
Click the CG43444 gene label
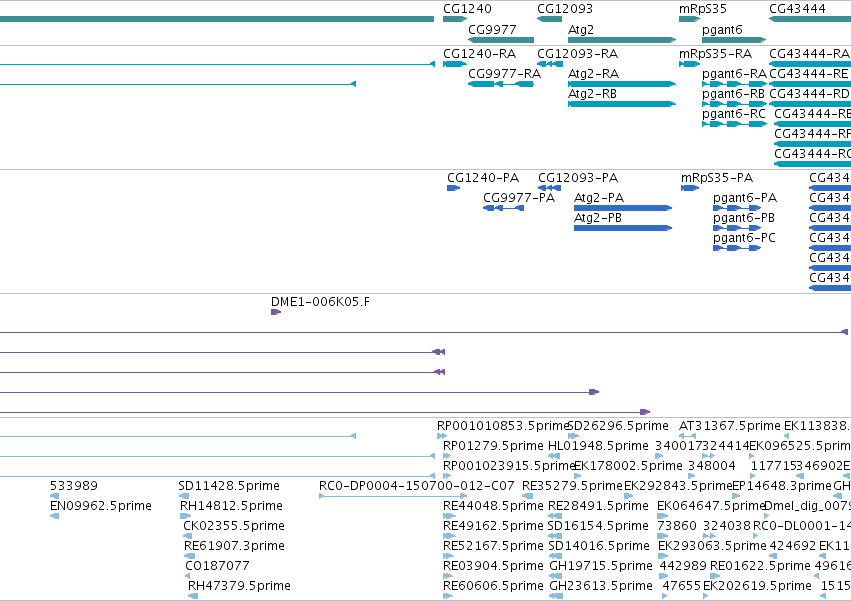click(797, 9)
